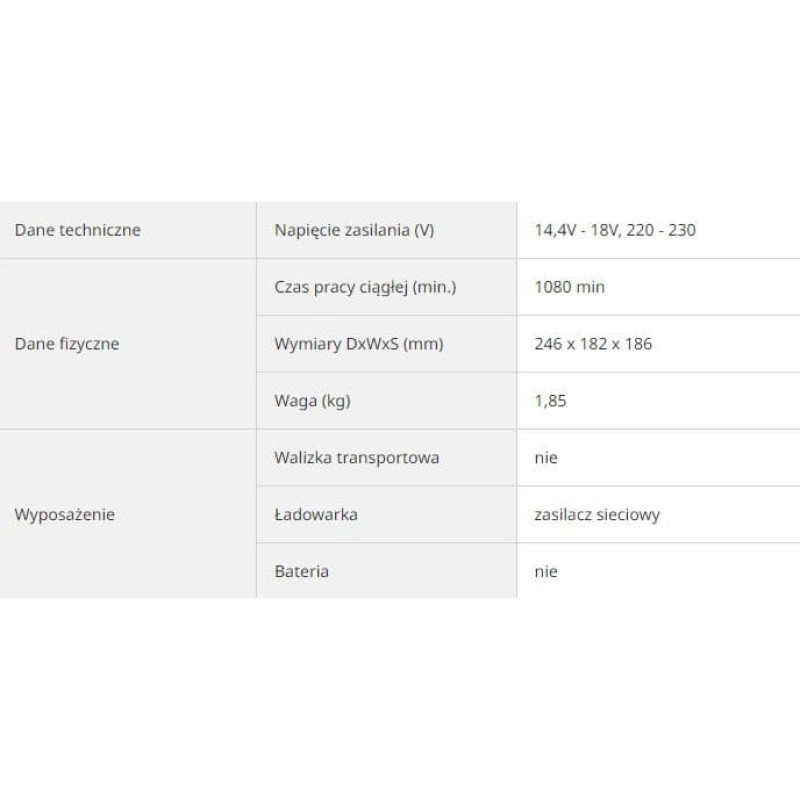Screen dimensions: 800x800
Task: Click the word min in 1080 min
Action: coord(590,287)
